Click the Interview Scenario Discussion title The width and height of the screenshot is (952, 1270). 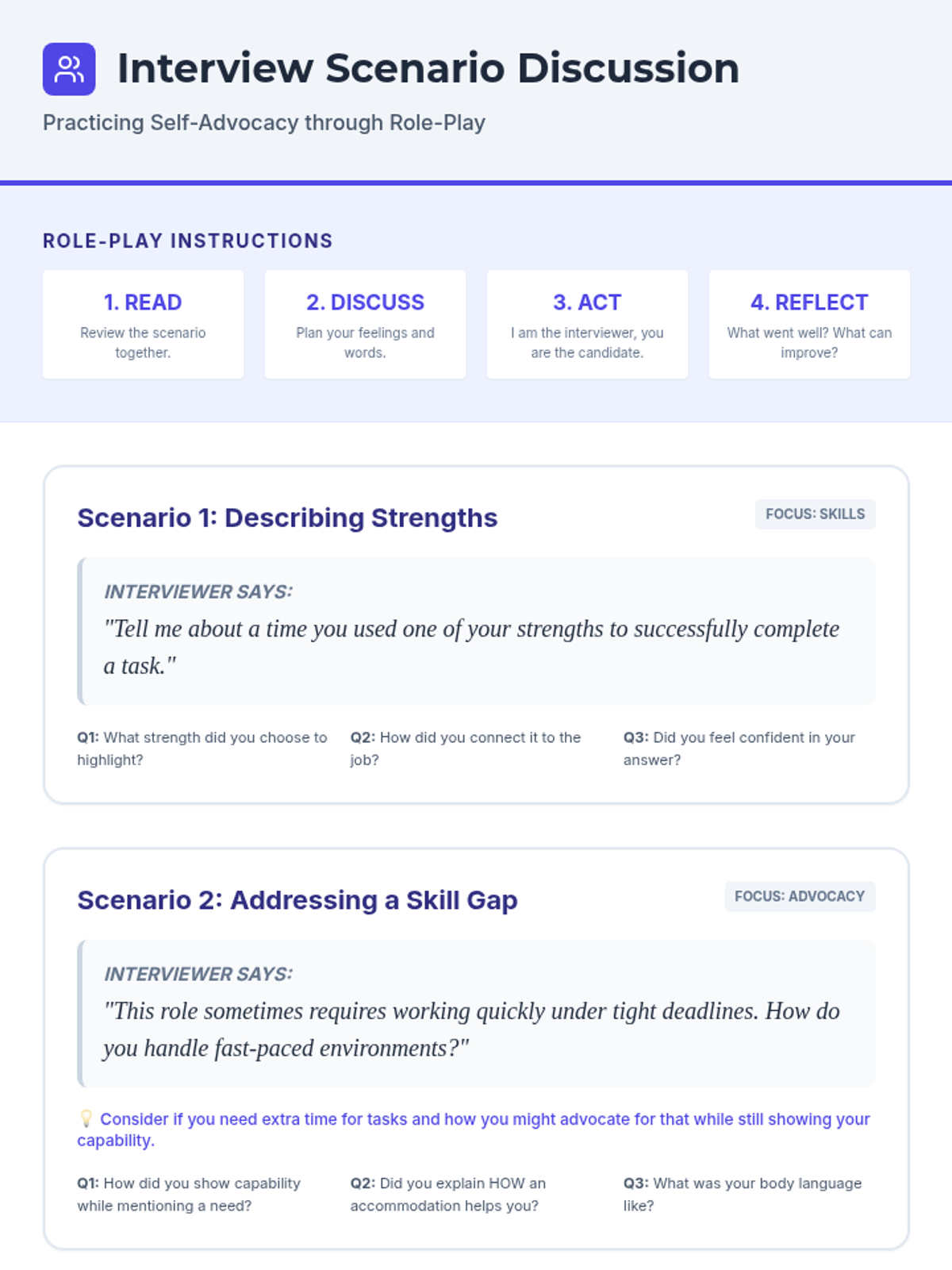tap(428, 68)
